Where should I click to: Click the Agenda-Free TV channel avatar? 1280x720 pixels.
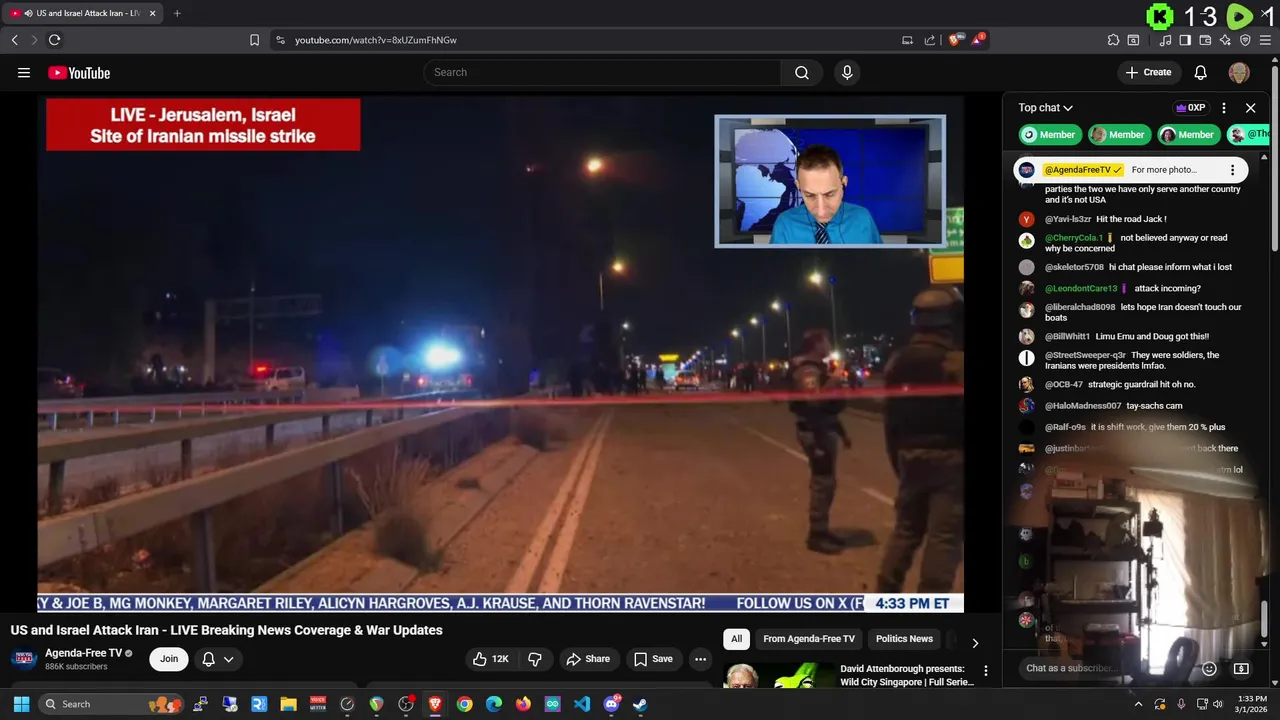coord(24,659)
